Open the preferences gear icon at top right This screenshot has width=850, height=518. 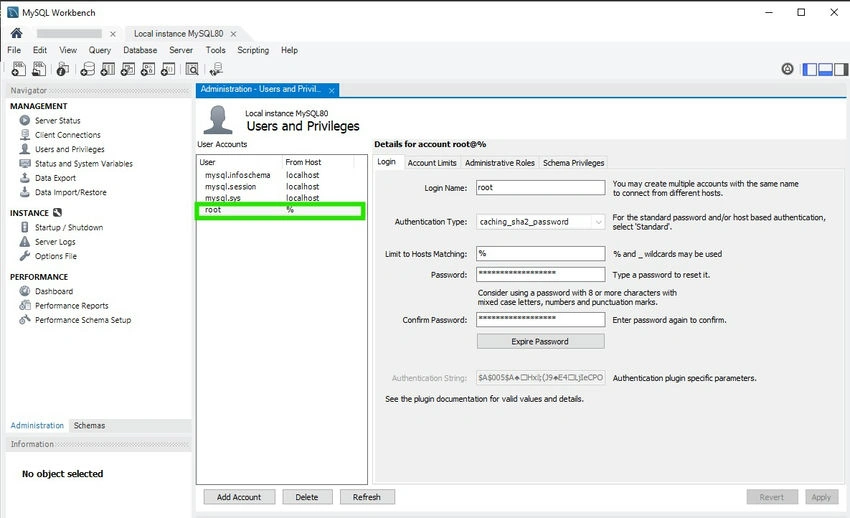click(x=787, y=69)
